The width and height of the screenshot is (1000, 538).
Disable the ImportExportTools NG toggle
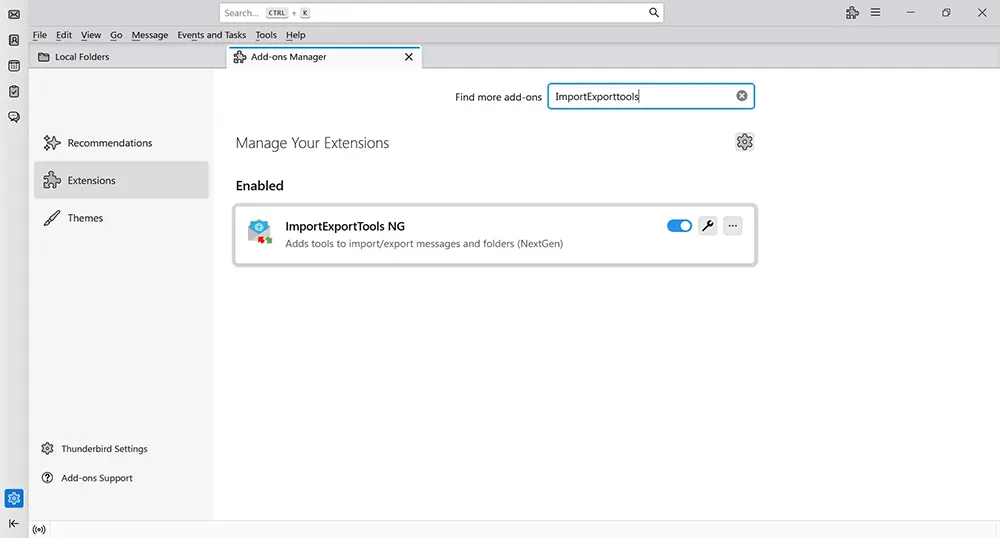(679, 226)
